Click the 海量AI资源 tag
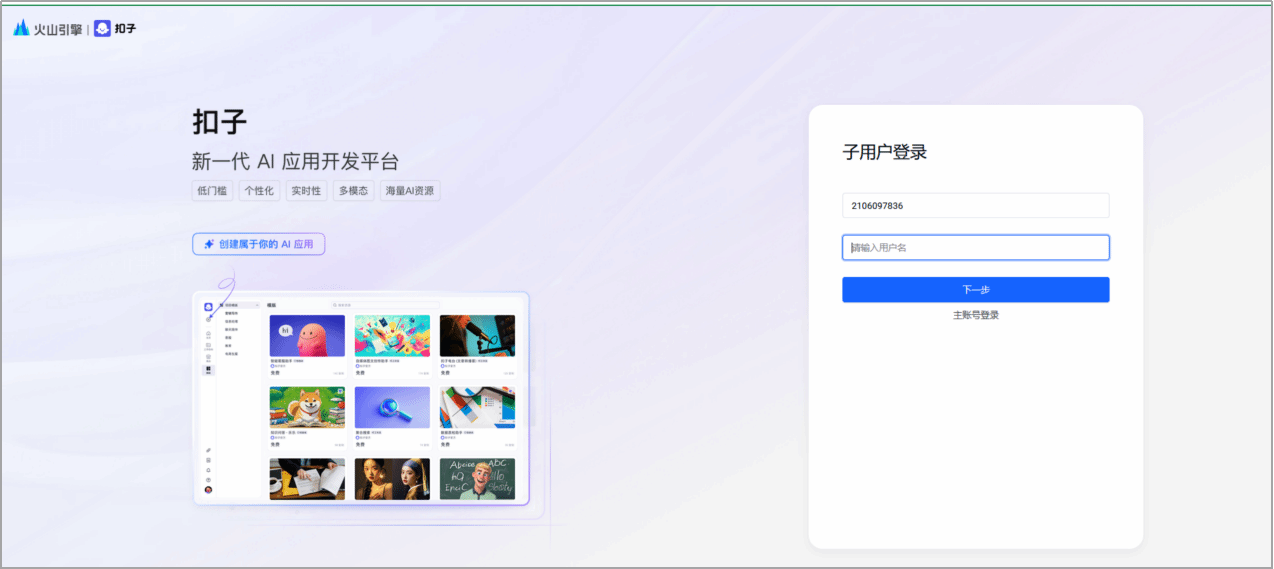The height and width of the screenshot is (569, 1274). tap(410, 191)
